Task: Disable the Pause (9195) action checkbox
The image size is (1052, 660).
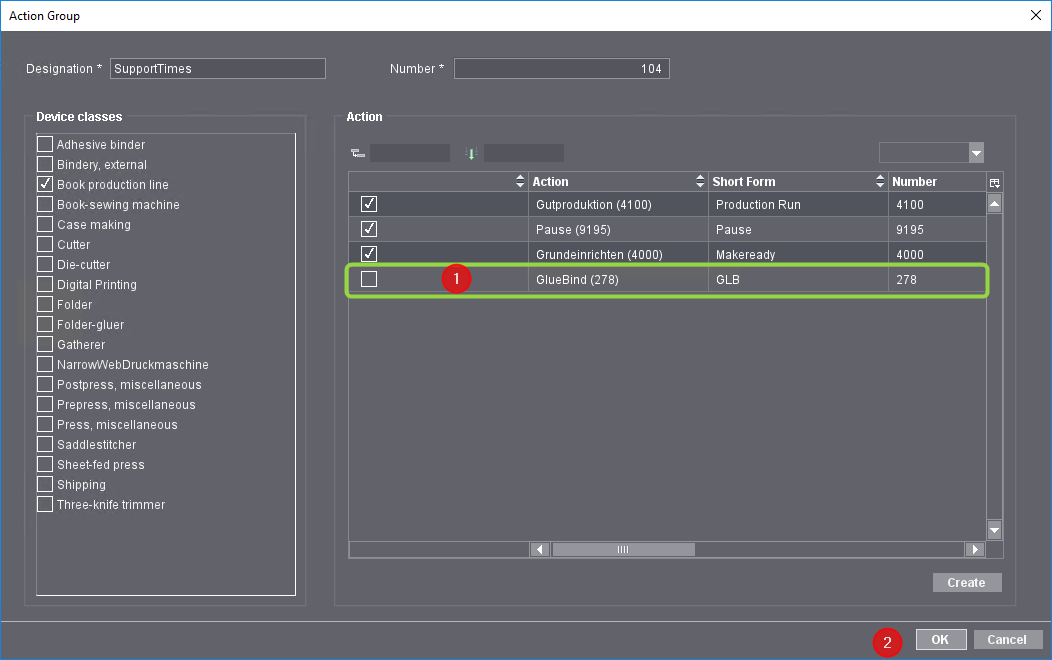Action: click(369, 228)
